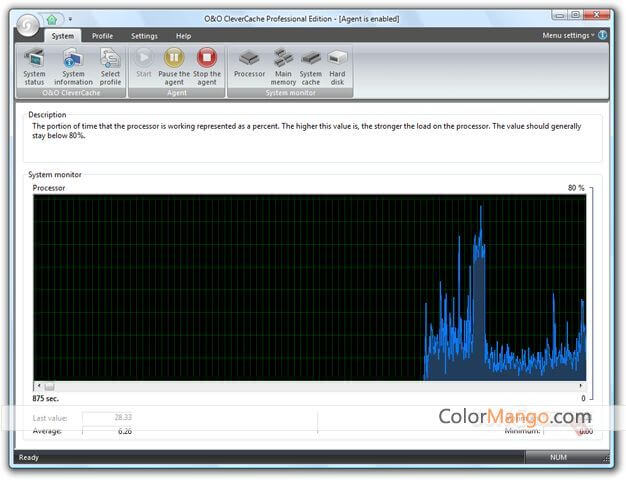Click the O&O application orb button

(24, 22)
